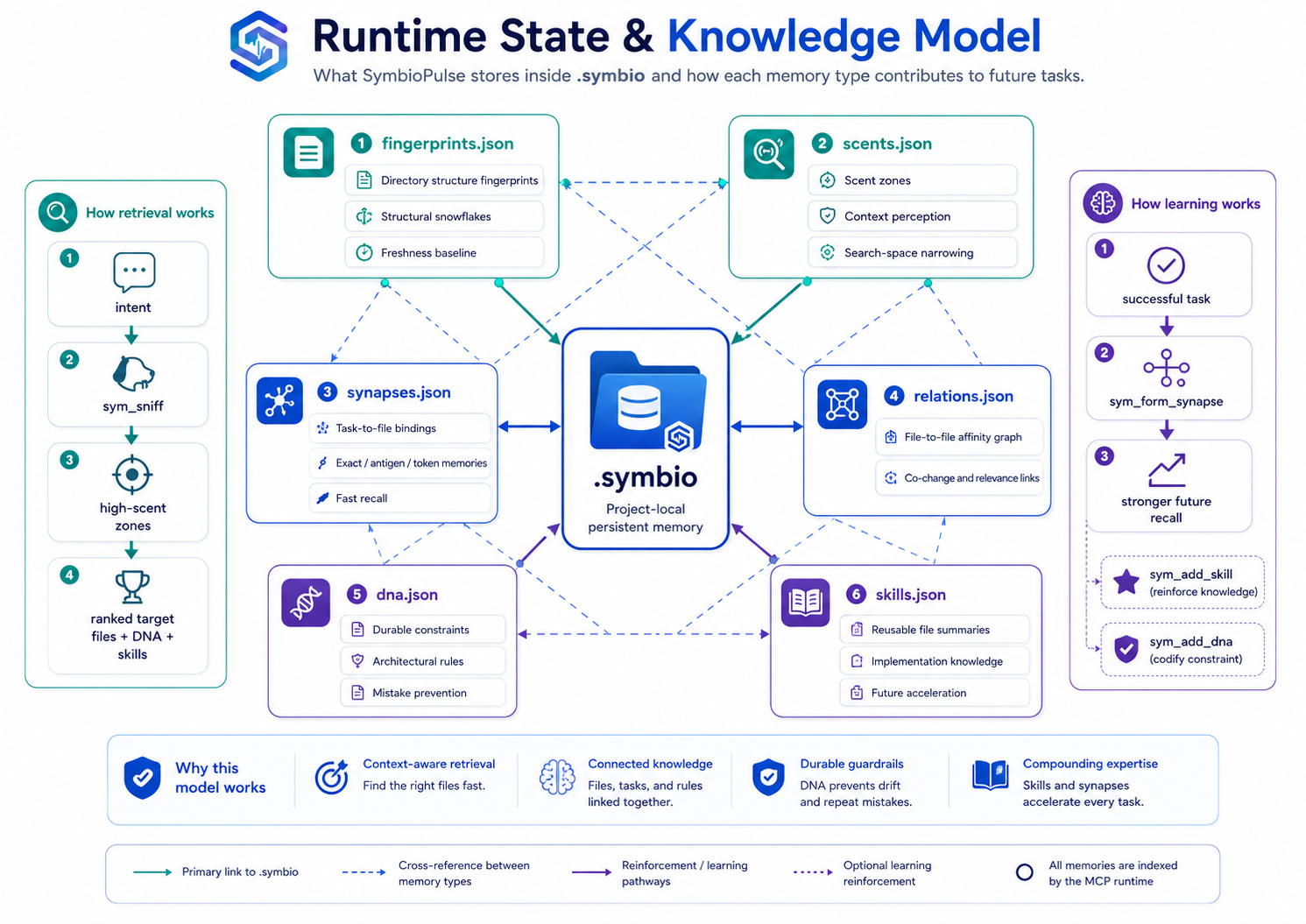
Task: Click the synapses.json network icon
Action: pos(279,401)
